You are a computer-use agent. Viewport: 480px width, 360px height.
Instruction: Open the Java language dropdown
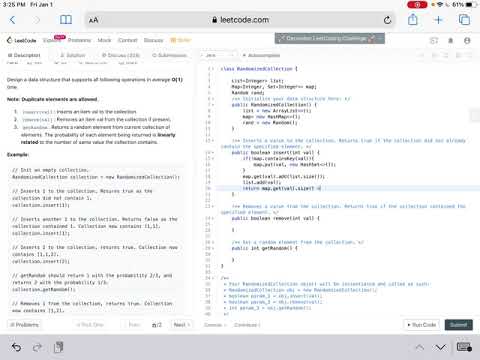click(x=218, y=55)
